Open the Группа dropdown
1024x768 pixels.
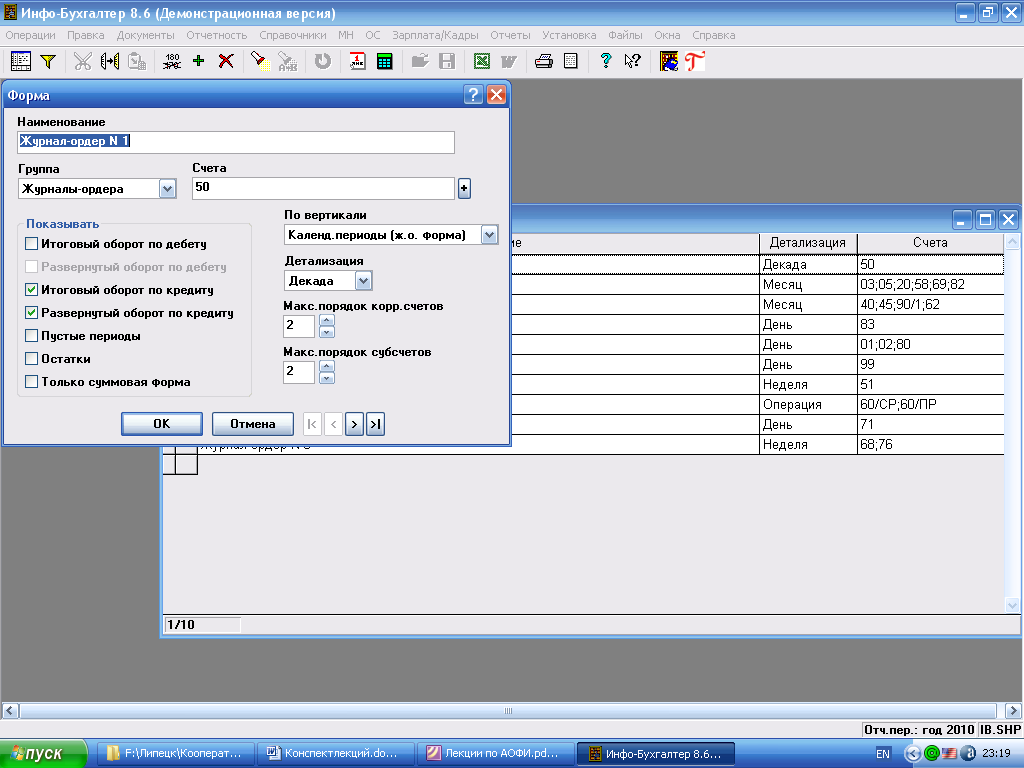pos(168,189)
